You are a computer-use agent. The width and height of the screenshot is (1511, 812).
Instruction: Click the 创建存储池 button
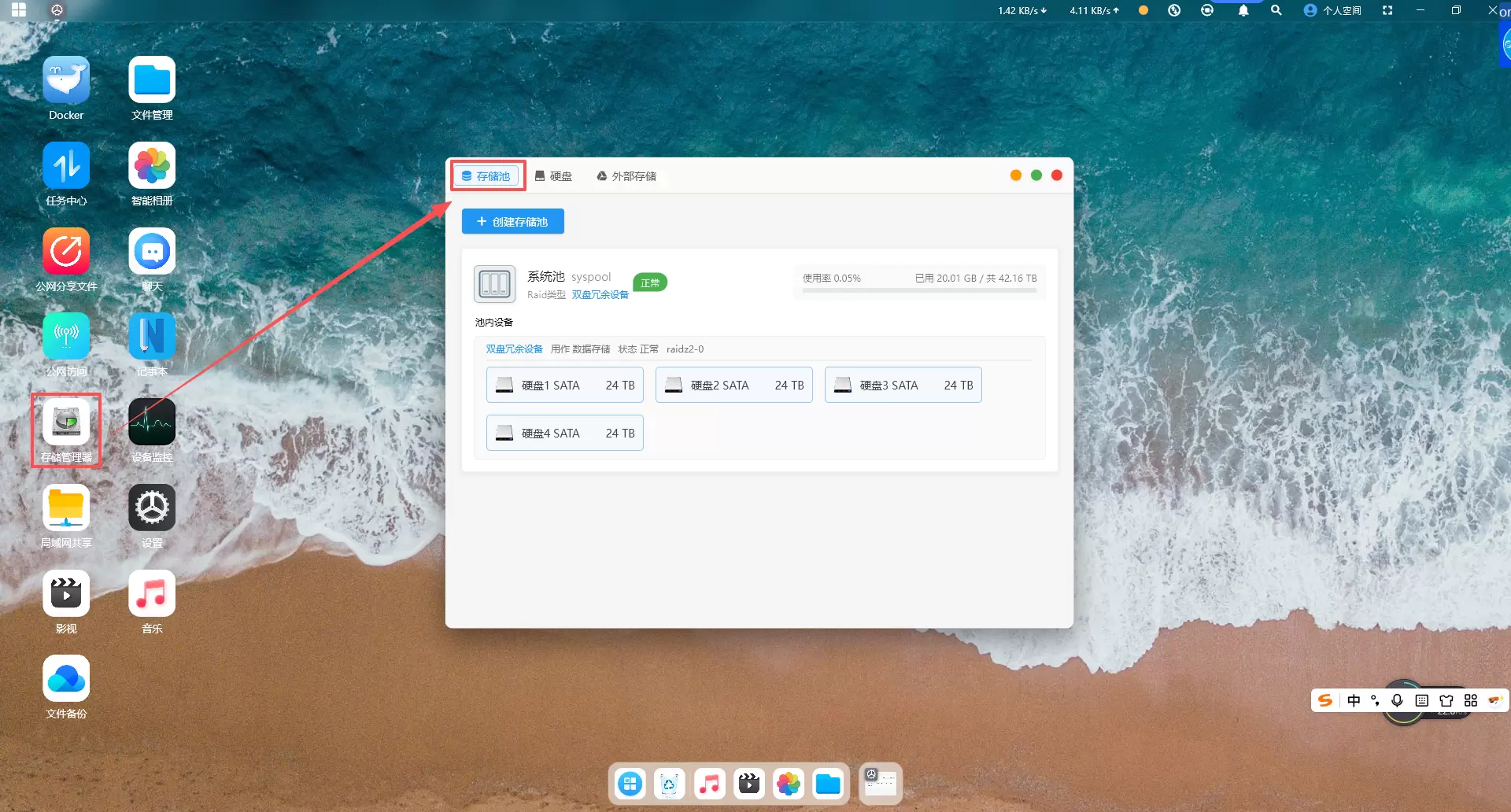click(512, 222)
